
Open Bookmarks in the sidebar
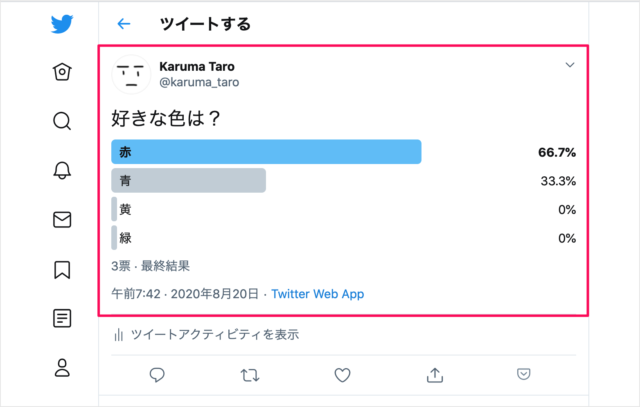(62, 268)
